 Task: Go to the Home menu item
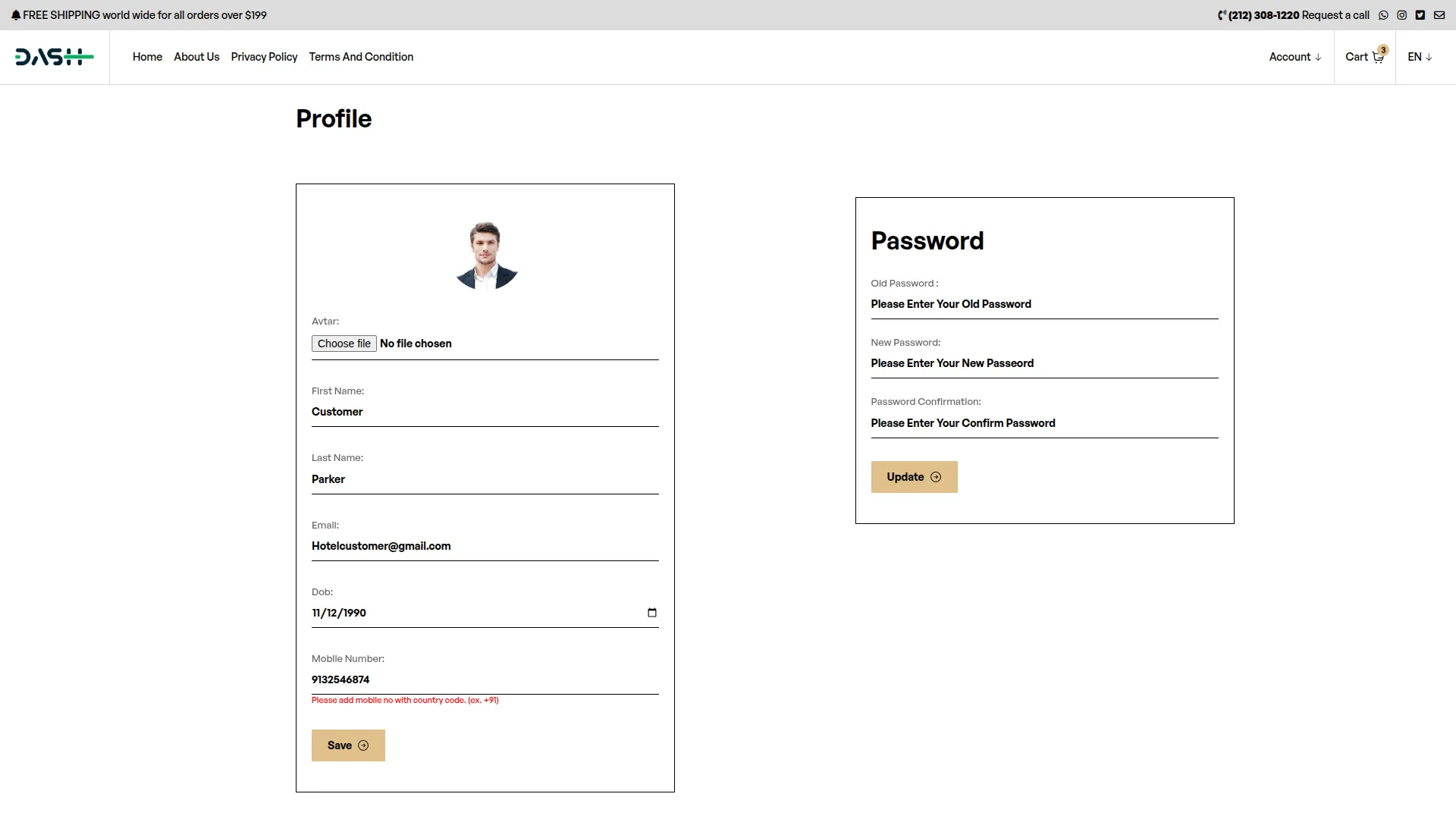pyautogui.click(x=147, y=57)
